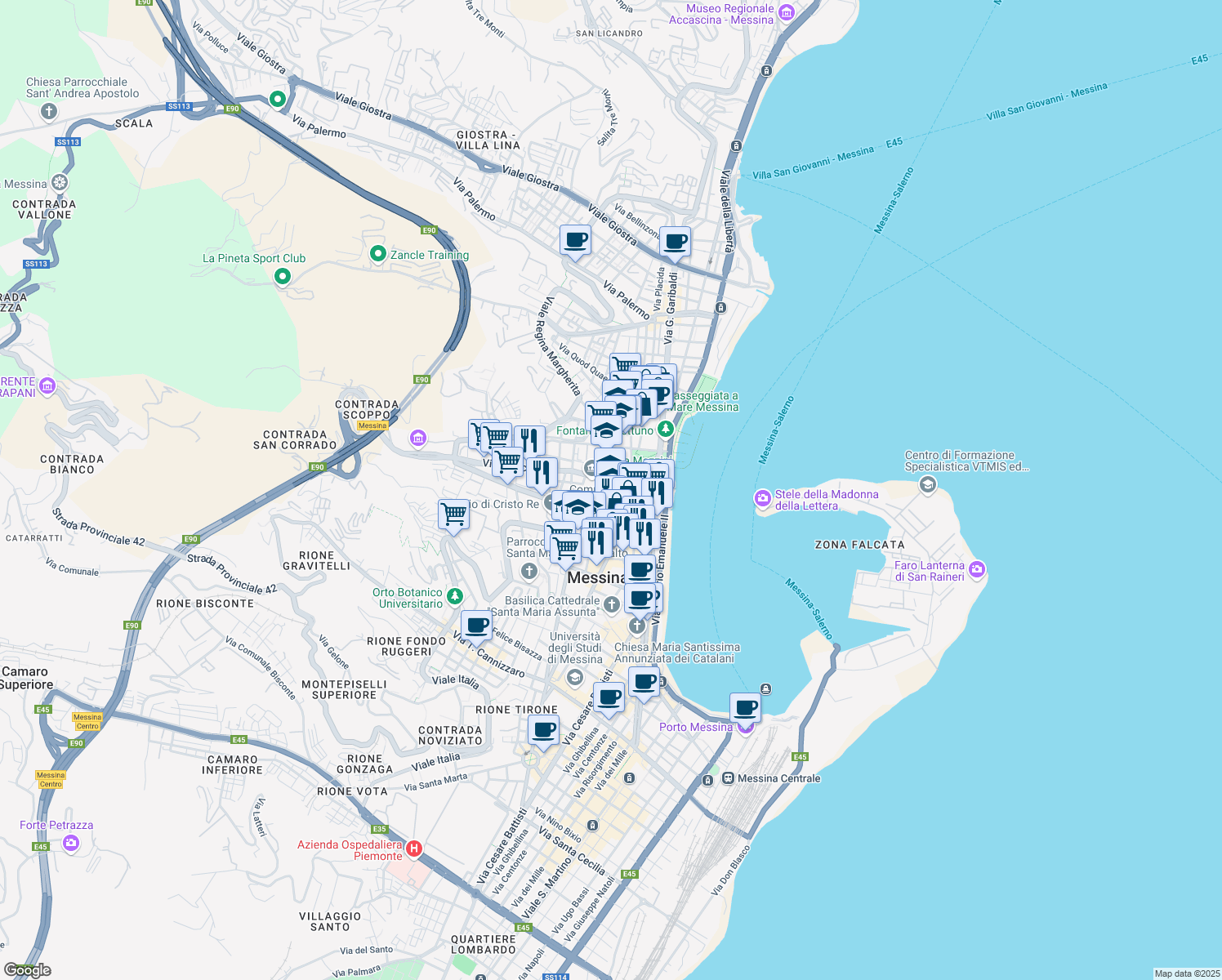Open the Azienda Ospedaliera Piemonte label
1222x980 pixels.
coord(350,850)
